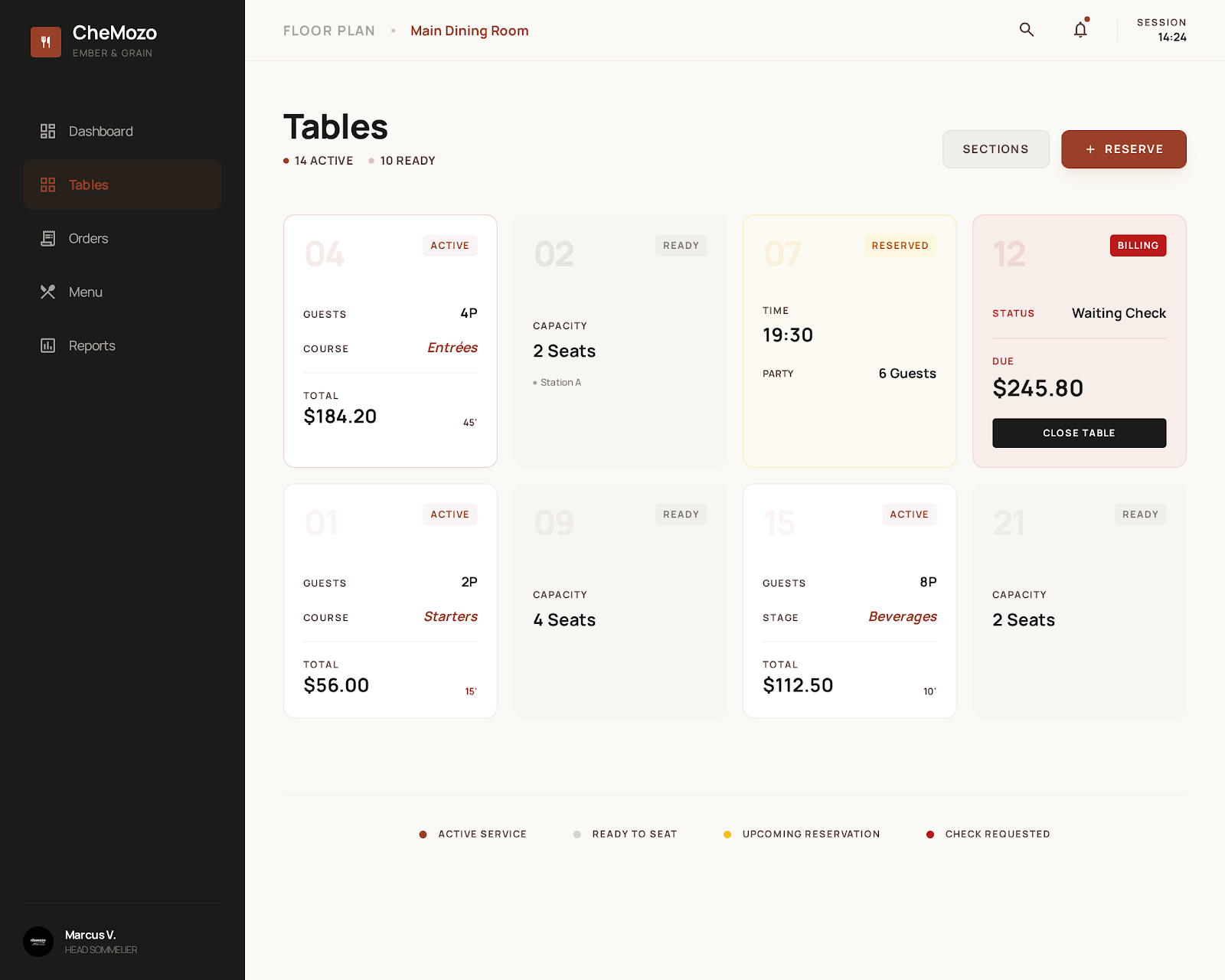Click Ready To Seat legend entry

[626, 835]
